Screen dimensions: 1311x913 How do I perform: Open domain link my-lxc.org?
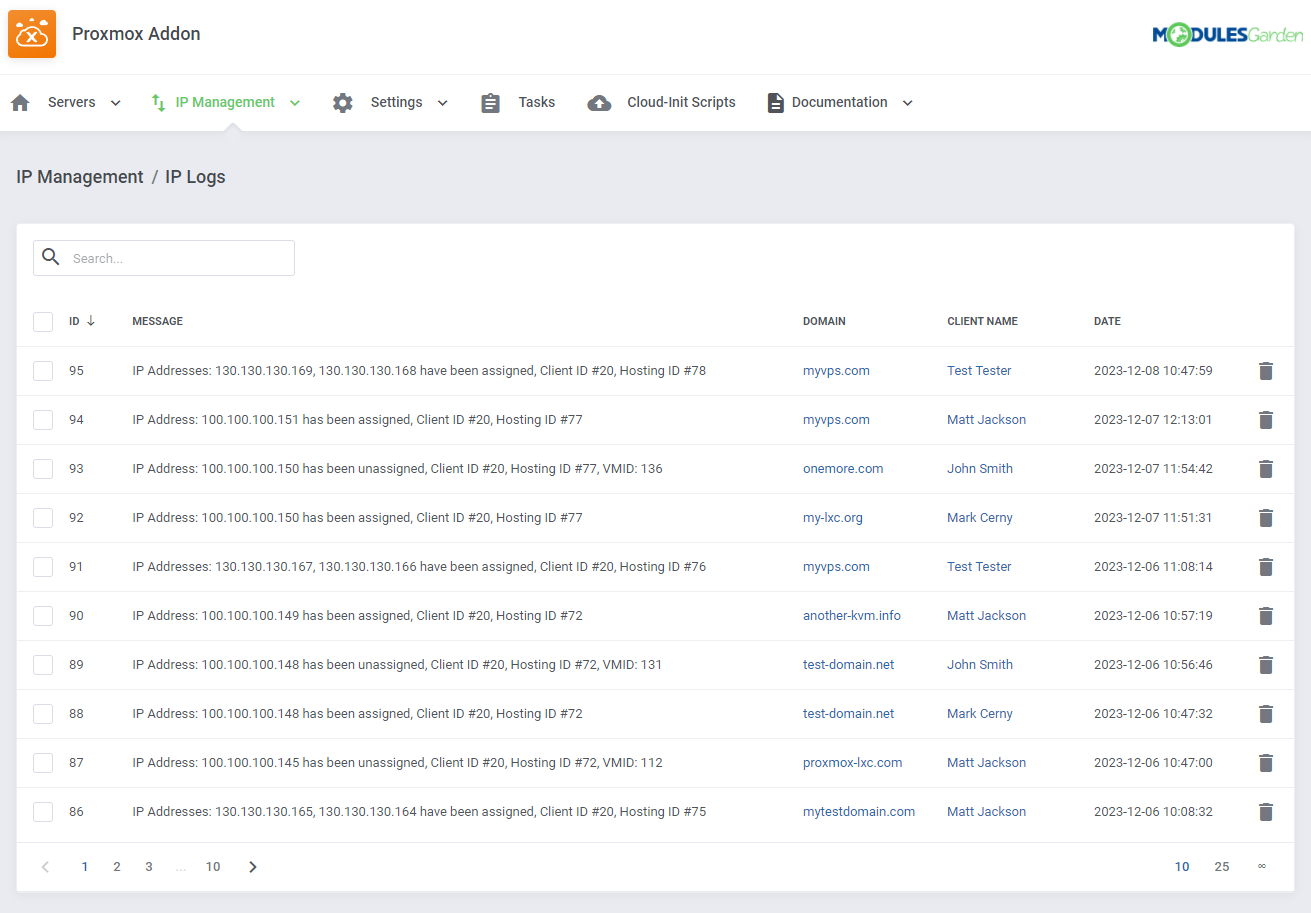(x=833, y=518)
